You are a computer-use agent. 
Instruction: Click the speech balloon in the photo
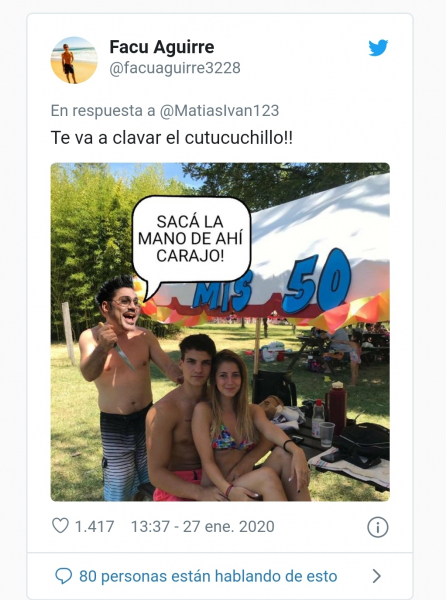pos(191,241)
